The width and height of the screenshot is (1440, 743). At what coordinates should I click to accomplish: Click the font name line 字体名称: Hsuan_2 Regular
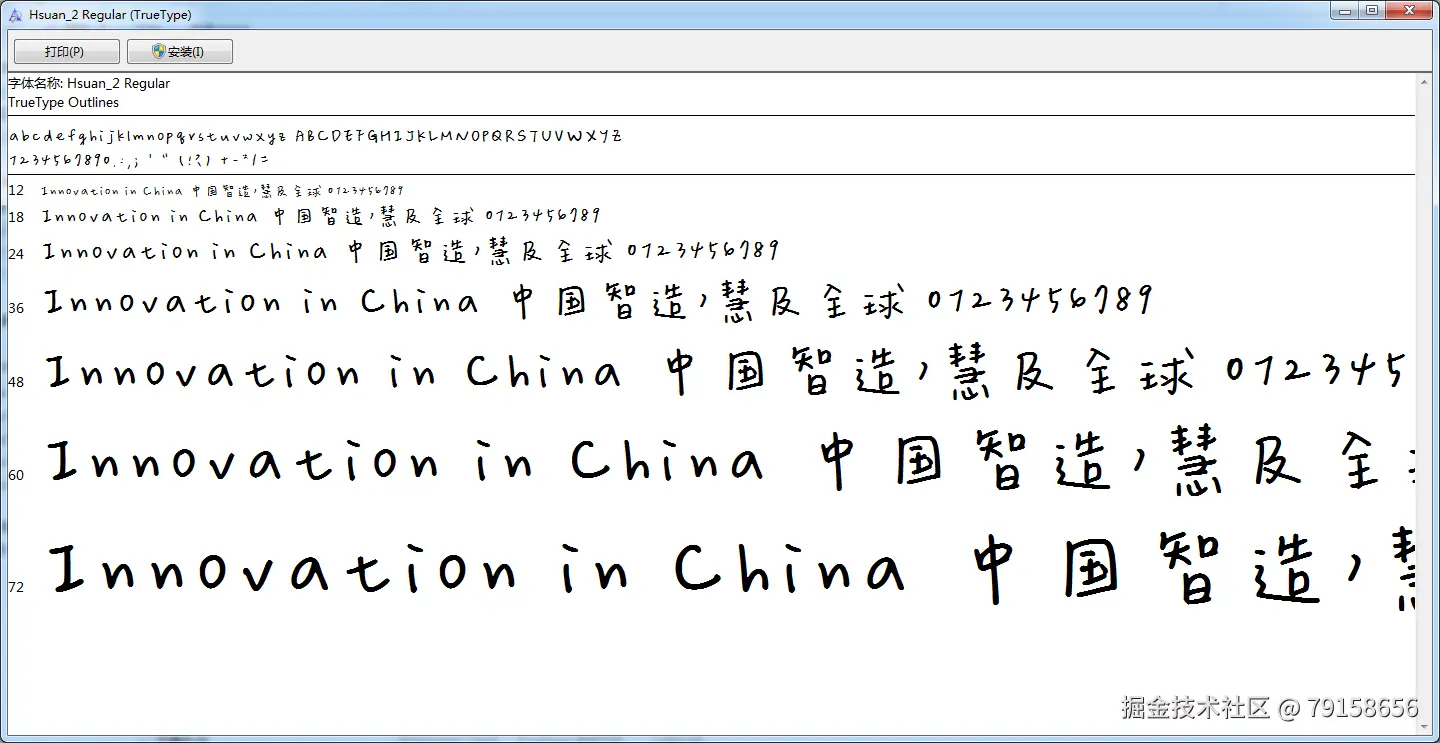click(89, 84)
